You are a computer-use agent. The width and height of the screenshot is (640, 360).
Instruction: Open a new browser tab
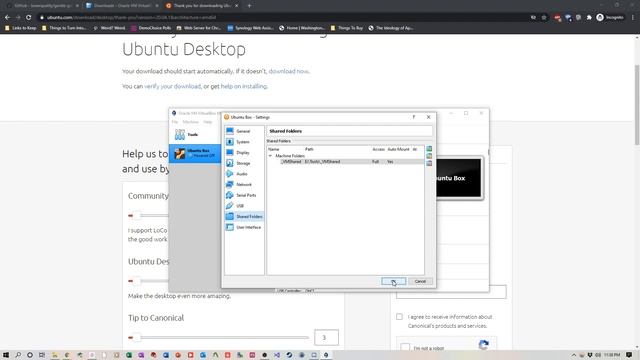[249, 6]
